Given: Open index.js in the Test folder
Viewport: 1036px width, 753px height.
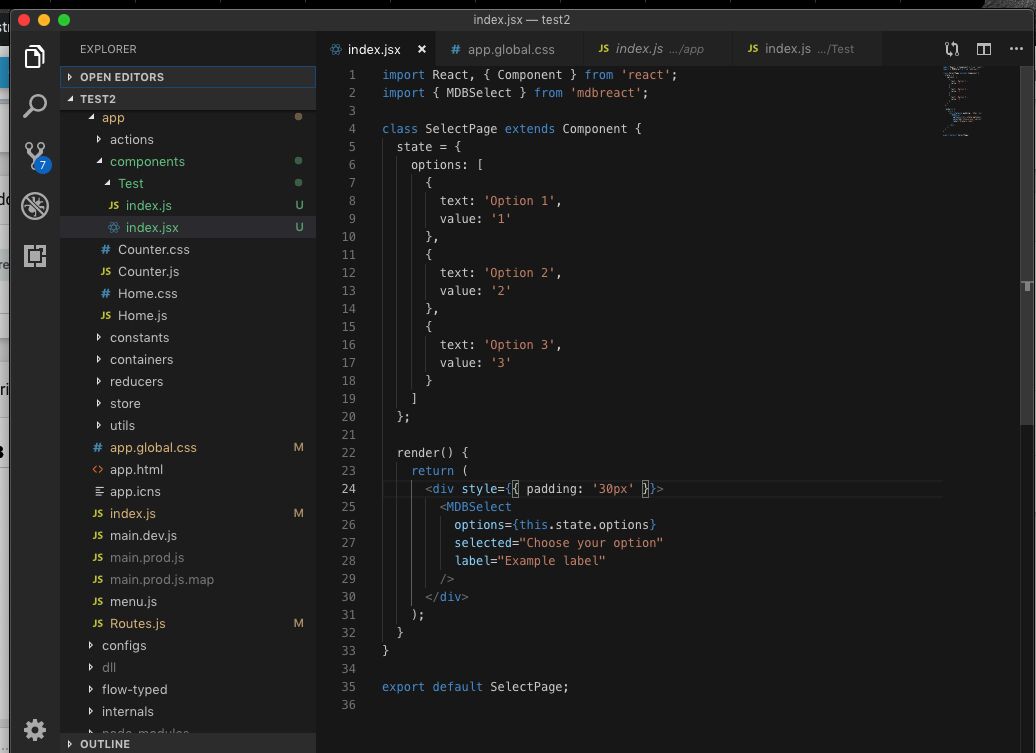Looking at the screenshot, I should click(188, 205).
